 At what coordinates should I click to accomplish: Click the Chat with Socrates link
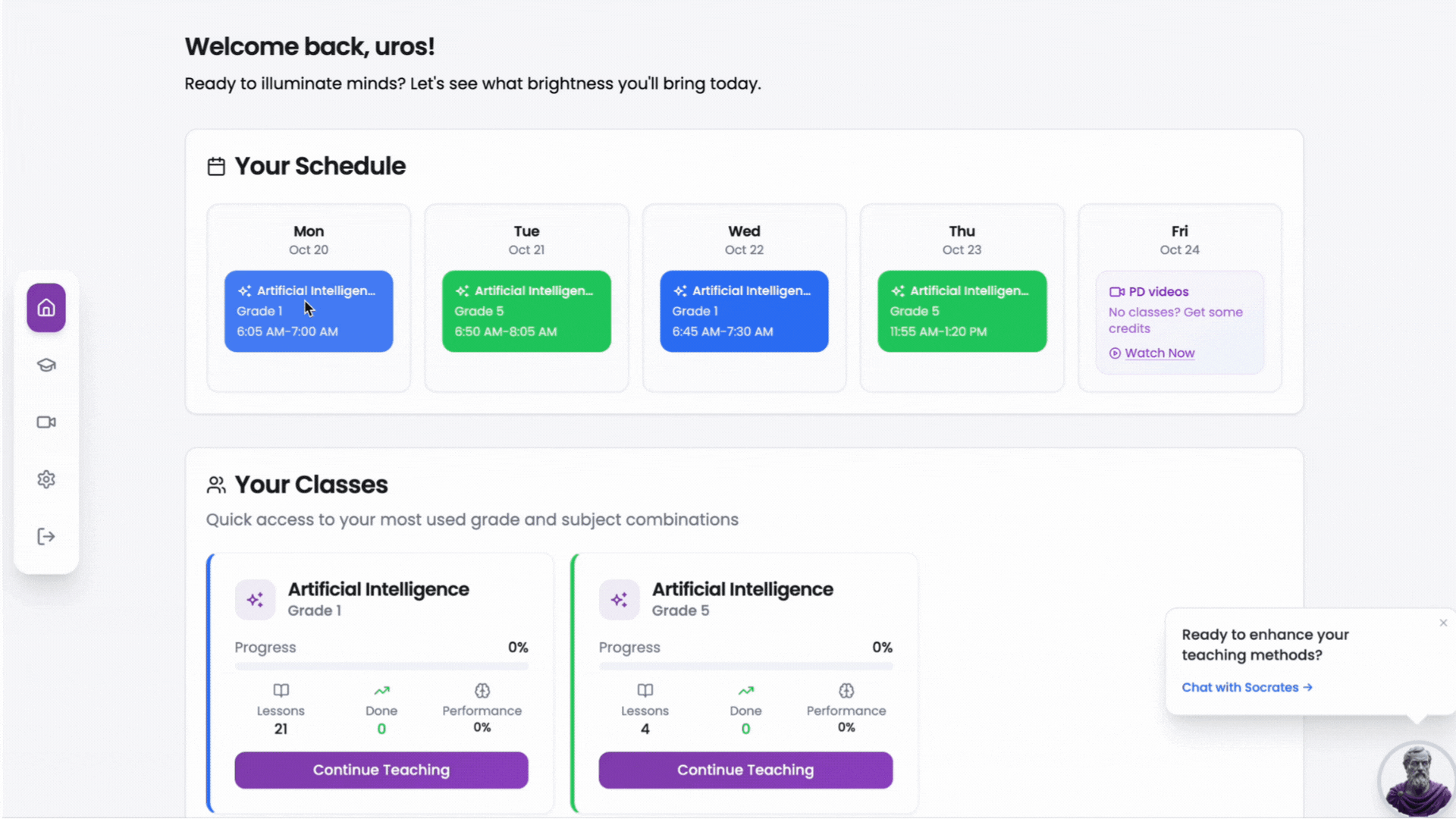(x=1246, y=688)
